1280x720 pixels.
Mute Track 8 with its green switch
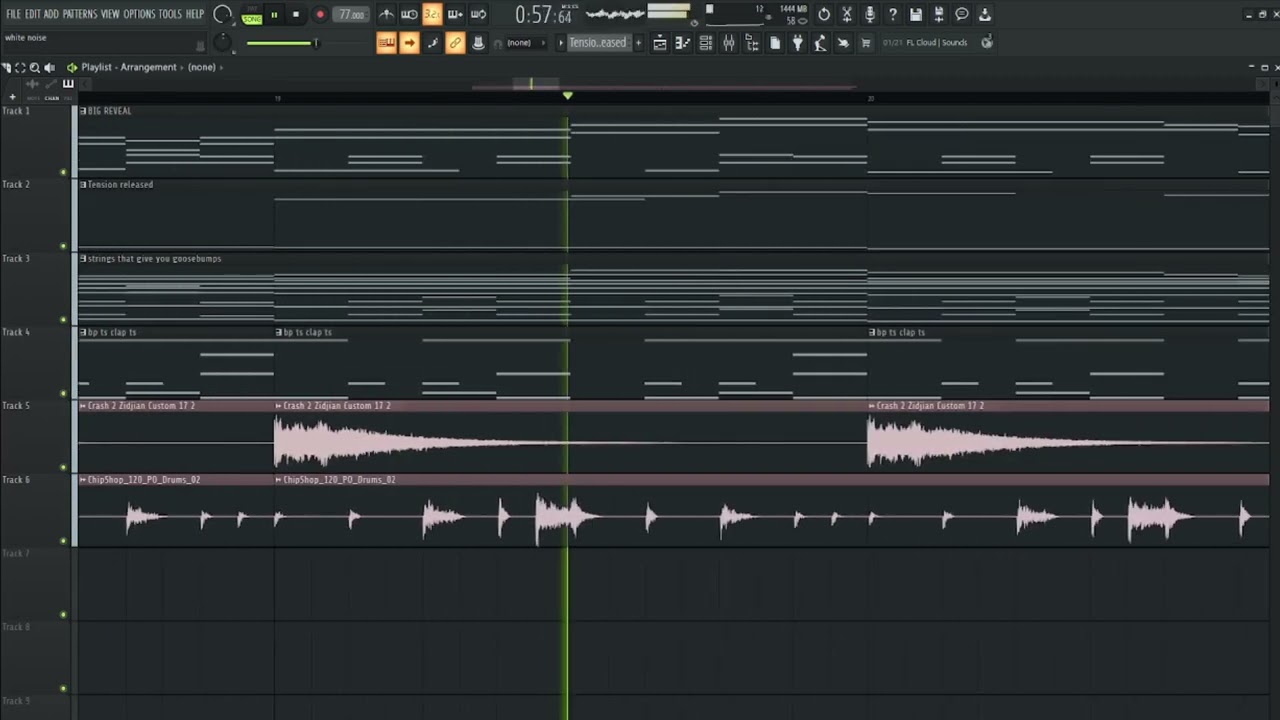pyautogui.click(x=64, y=689)
